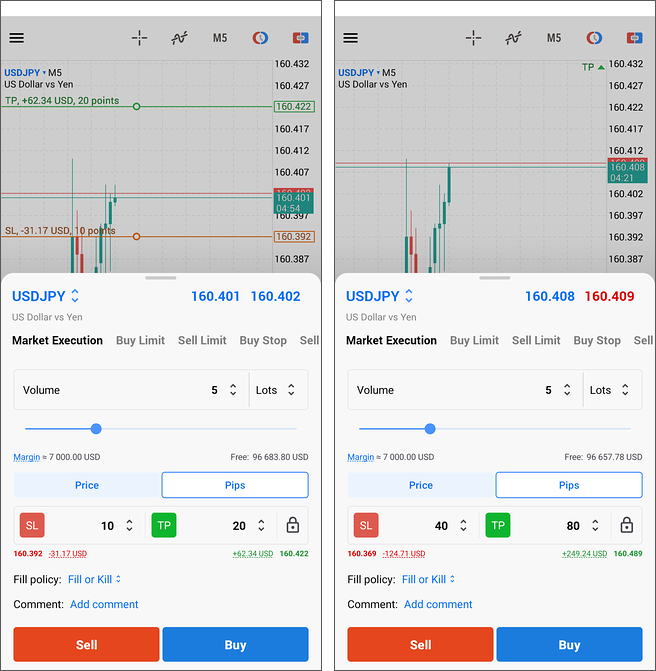
Task: Toggle lock icon beside TP 80
Action: [626, 525]
